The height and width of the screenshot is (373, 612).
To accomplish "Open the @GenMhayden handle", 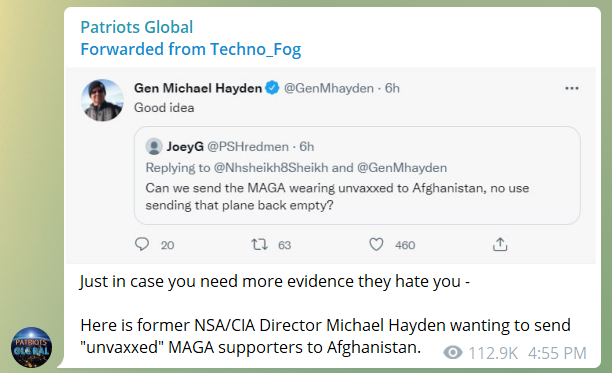I will pos(329,88).
